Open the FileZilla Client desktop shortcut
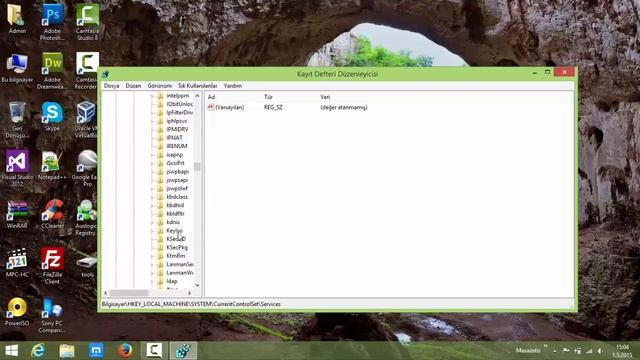Viewport: 640px width, 360px height. [52, 265]
